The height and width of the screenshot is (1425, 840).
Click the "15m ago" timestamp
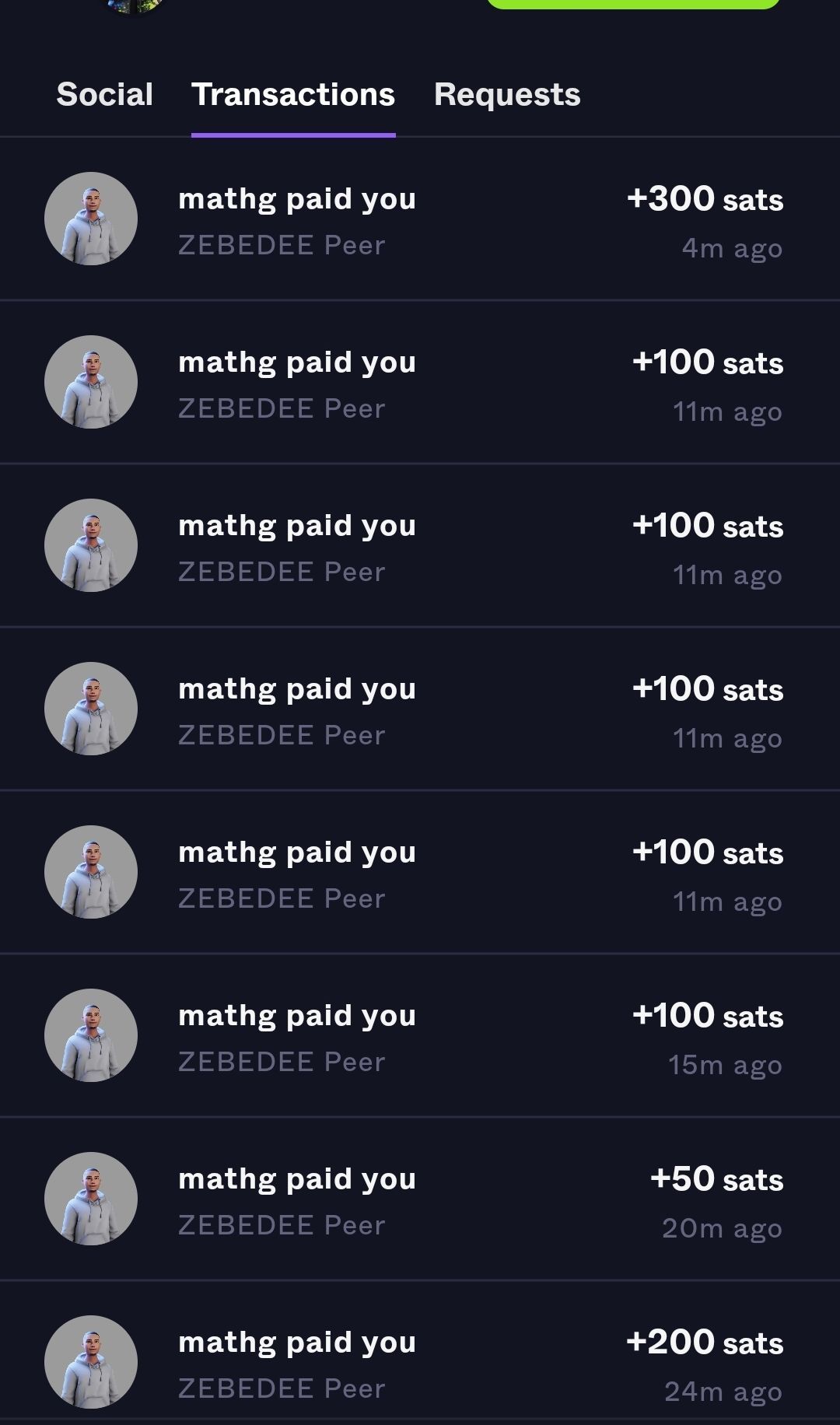pos(725,1066)
